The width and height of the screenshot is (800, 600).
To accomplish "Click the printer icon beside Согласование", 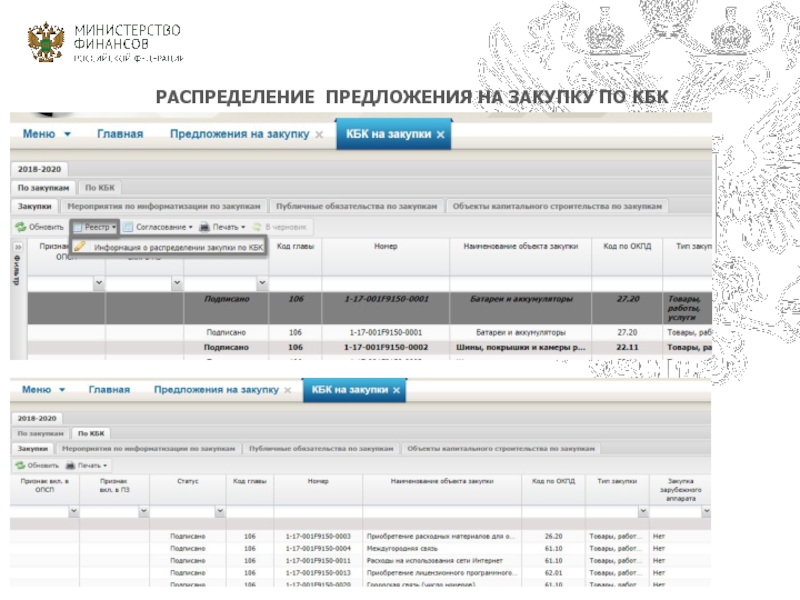I will (x=204, y=227).
